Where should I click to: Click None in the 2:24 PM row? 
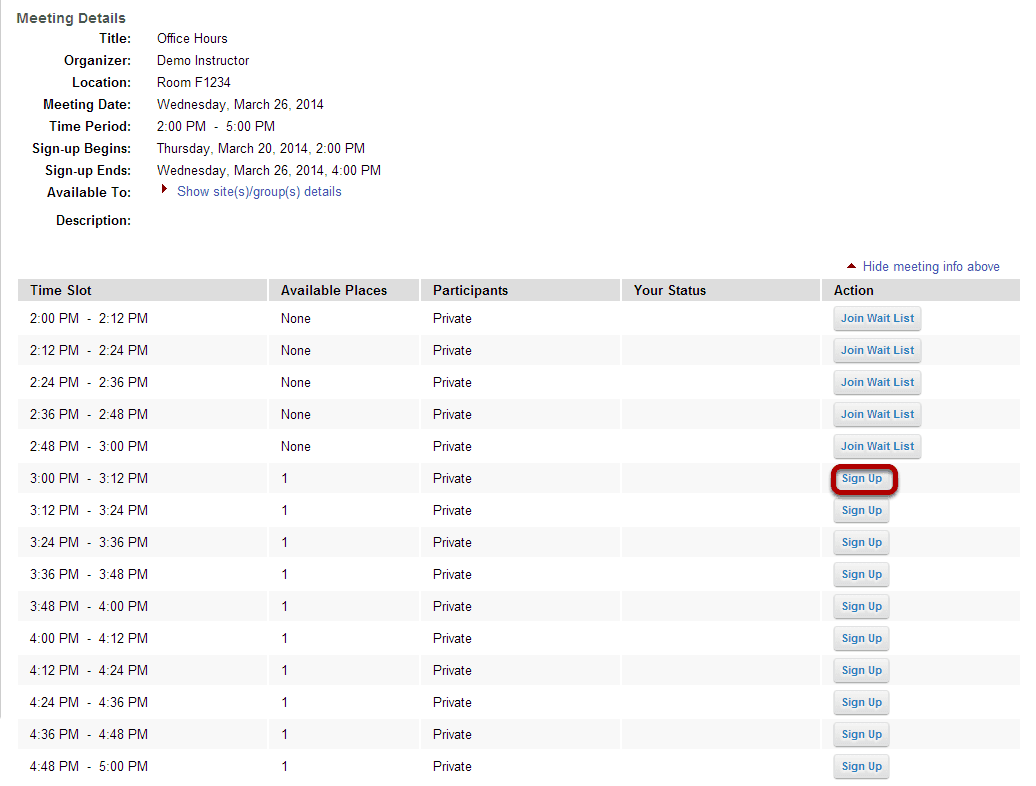click(295, 382)
